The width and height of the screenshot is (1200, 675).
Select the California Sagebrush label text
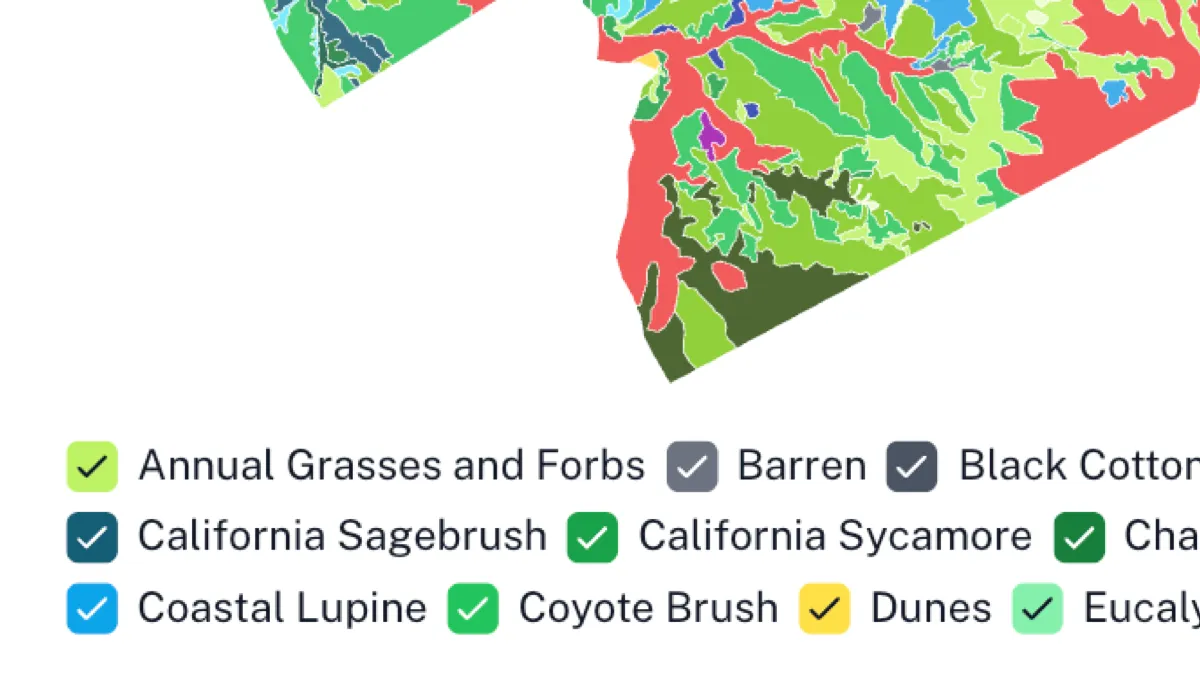342,537
